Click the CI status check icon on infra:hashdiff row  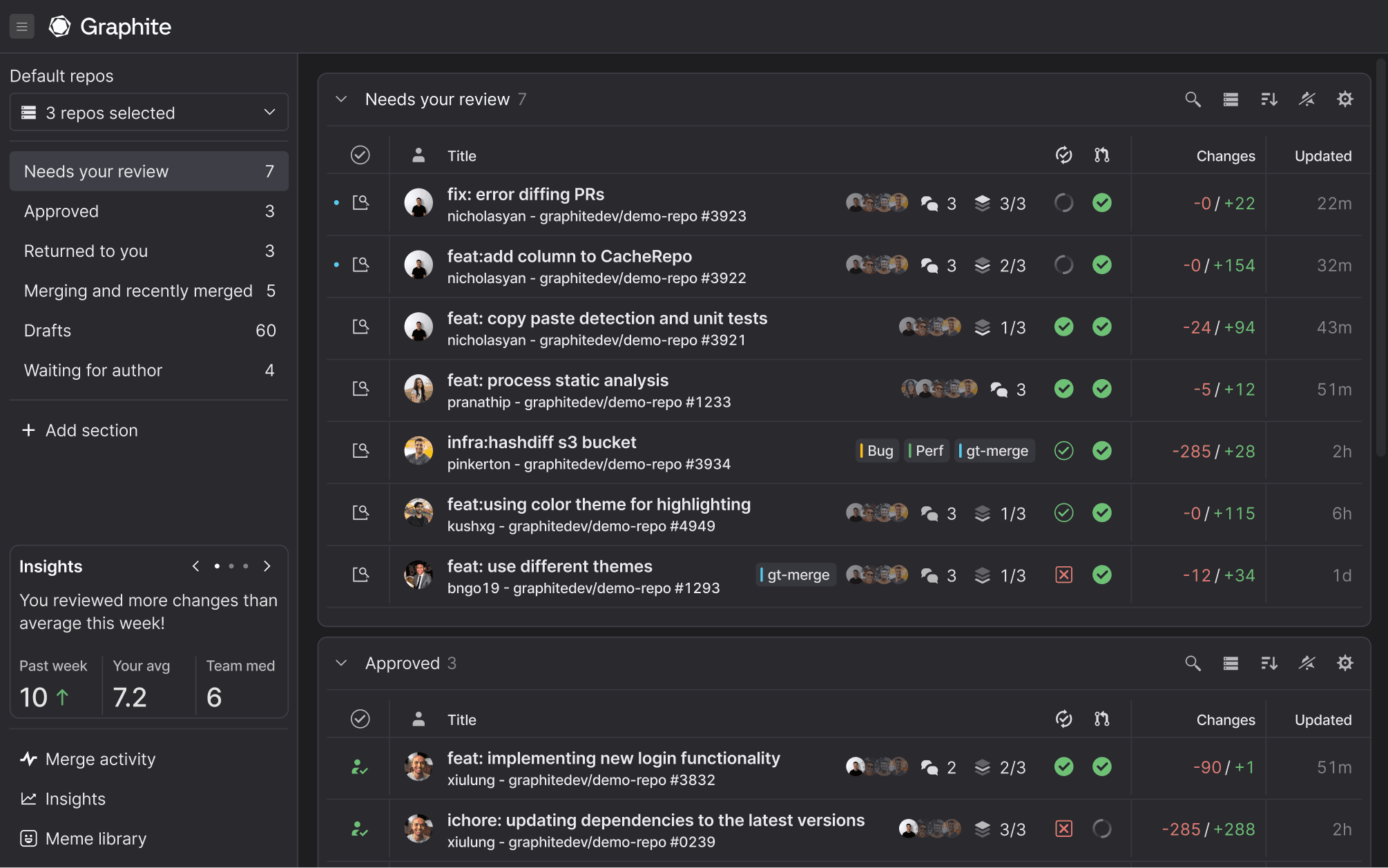pos(1063,450)
